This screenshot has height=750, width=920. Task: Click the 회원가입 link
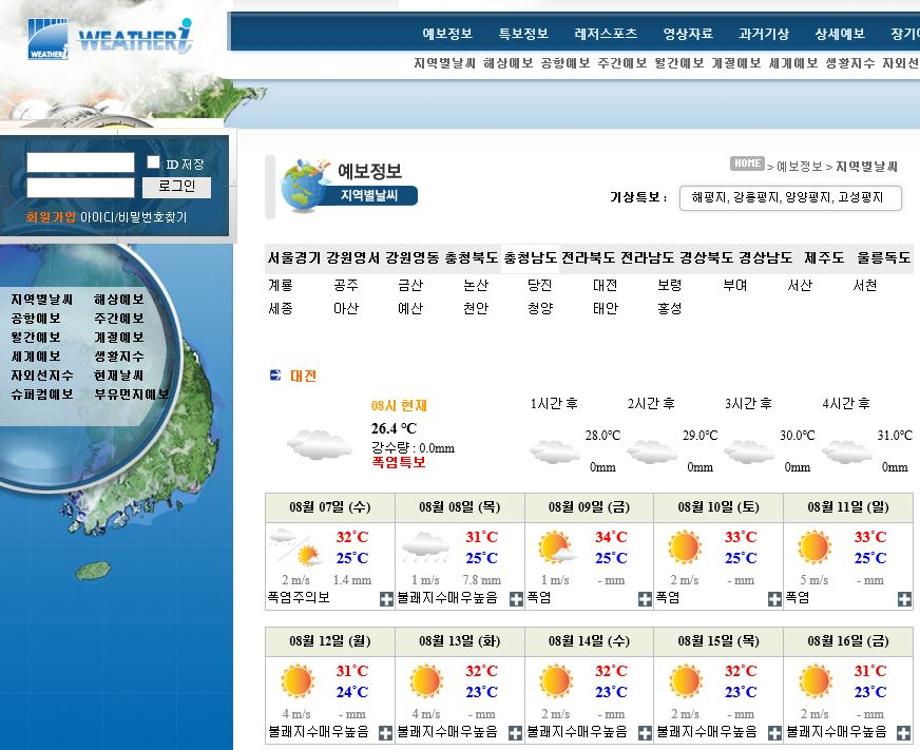(x=50, y=217)
